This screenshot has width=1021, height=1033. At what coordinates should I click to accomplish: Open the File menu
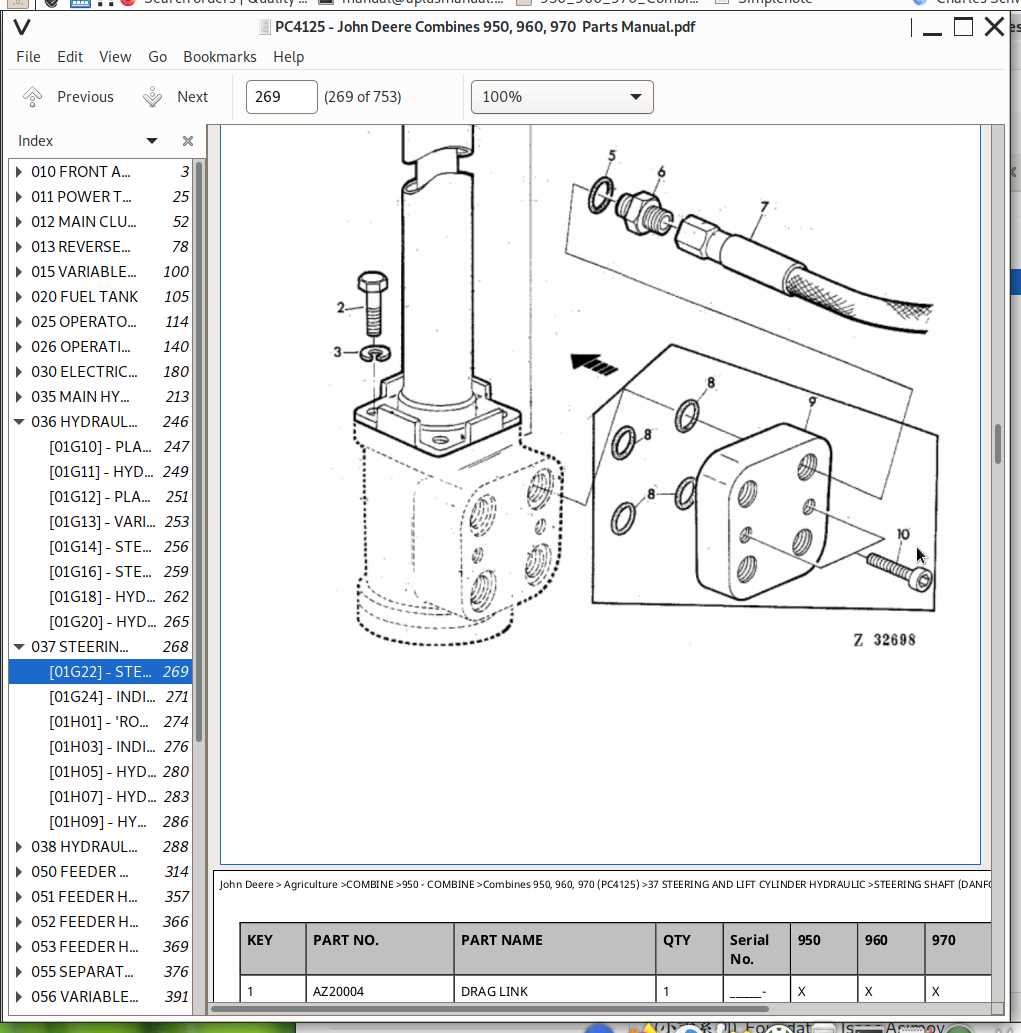28,57
